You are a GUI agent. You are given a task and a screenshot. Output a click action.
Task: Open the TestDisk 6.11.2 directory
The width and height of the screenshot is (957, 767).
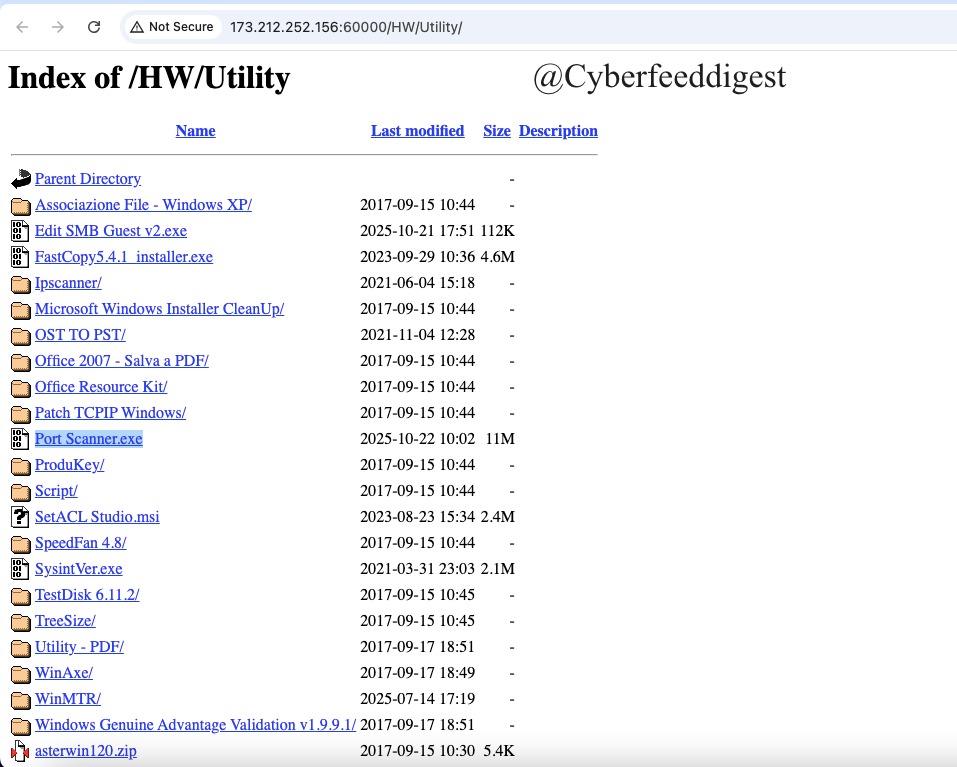tap(87, 594)
